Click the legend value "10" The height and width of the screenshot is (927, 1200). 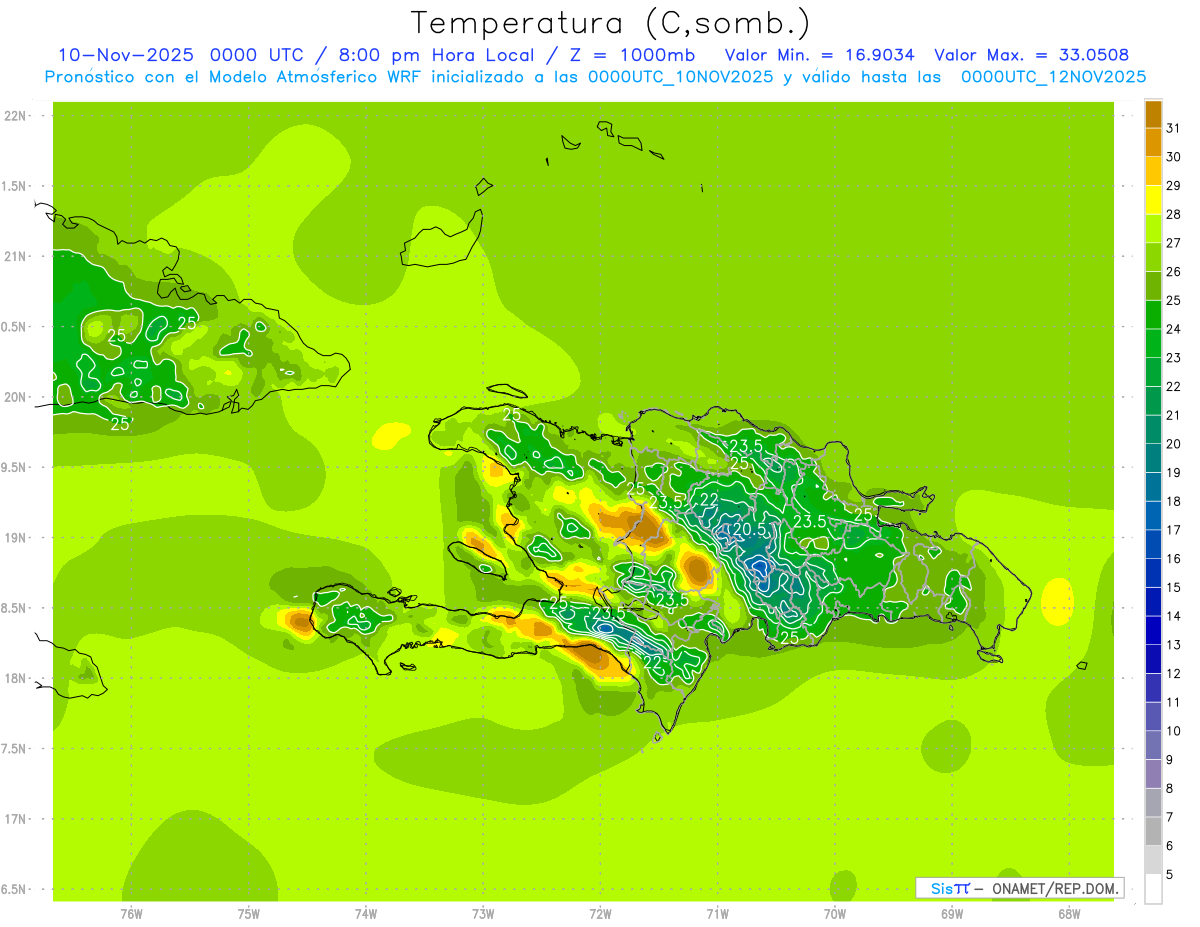(1174, 731)
